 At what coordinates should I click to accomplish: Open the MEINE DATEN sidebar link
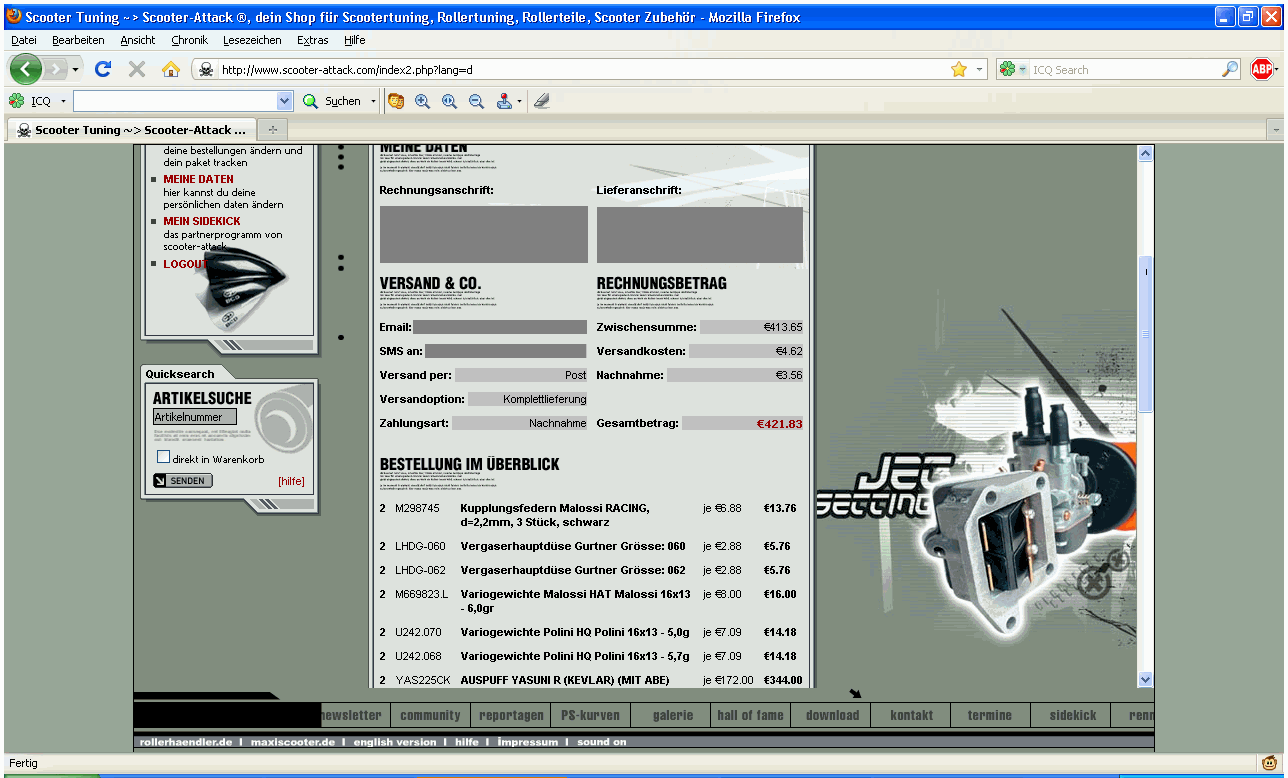pyautogui.click(x=199, y=179)
